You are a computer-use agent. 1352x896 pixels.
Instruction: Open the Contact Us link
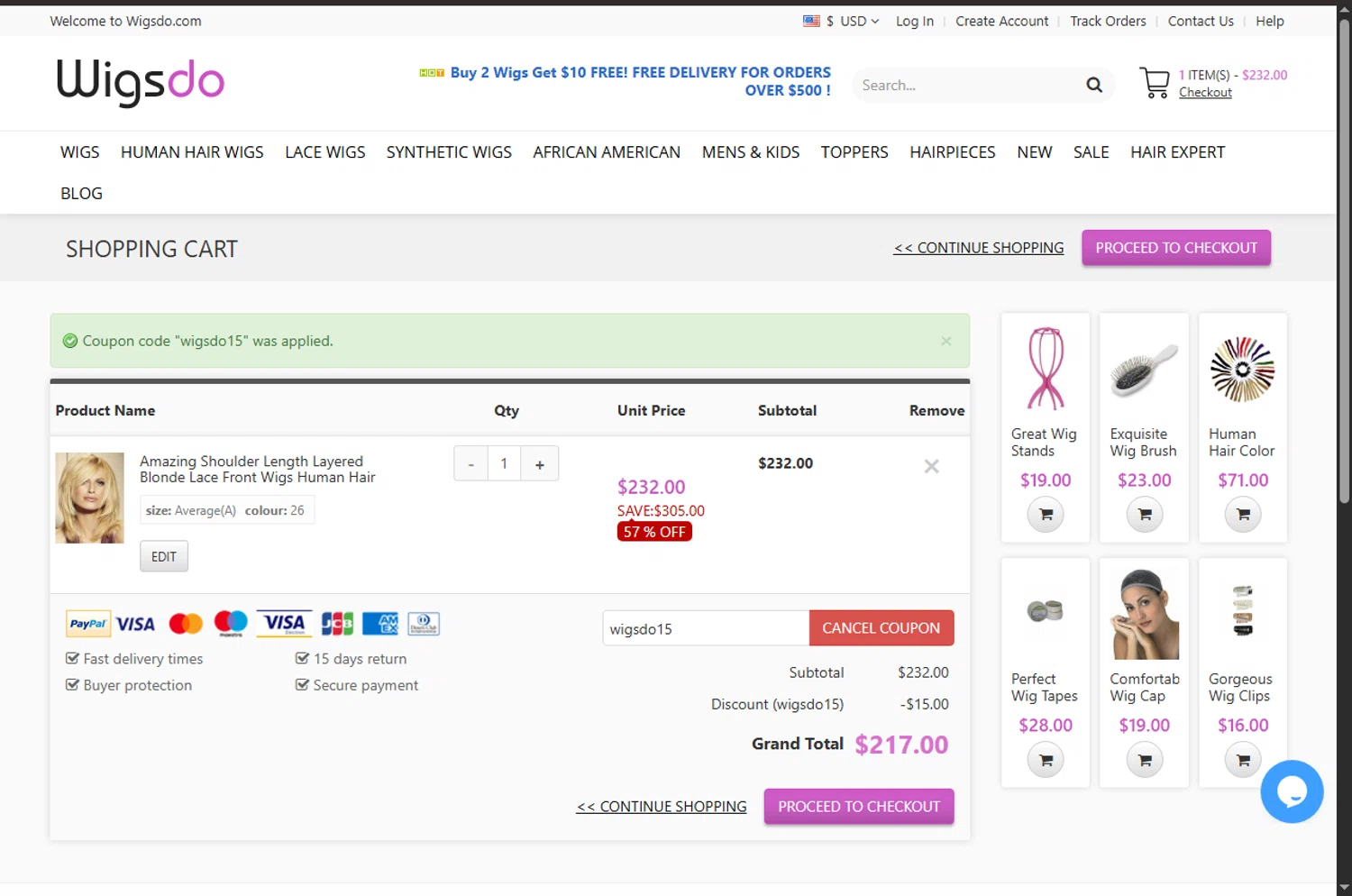[1201, 21]
